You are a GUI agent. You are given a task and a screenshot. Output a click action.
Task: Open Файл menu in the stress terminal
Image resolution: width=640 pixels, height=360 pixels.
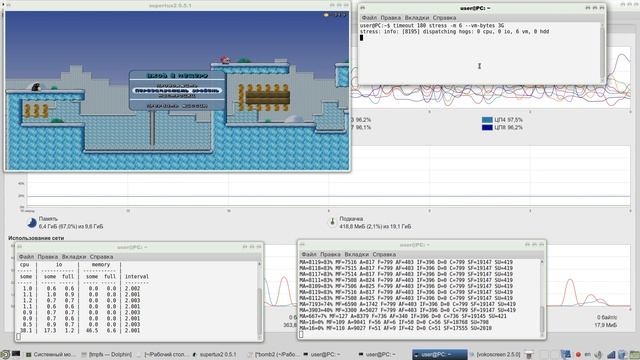click(369, 18)
